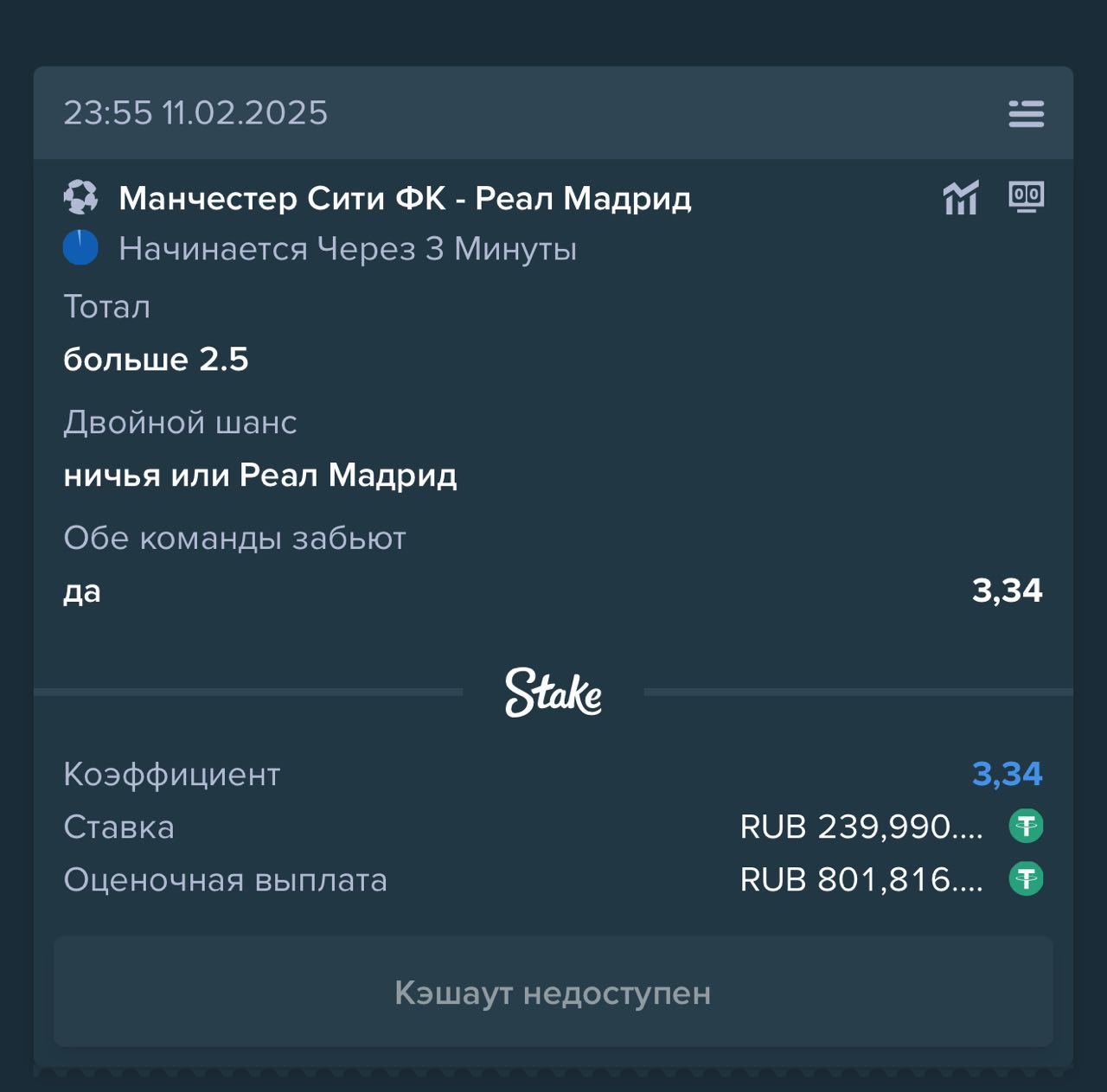Image resolution: width=1107 pixels, height=1092 pixels.
Task: Click the bet timestamp 23:55 11.02.2025
Action: [x=195, y=113]
